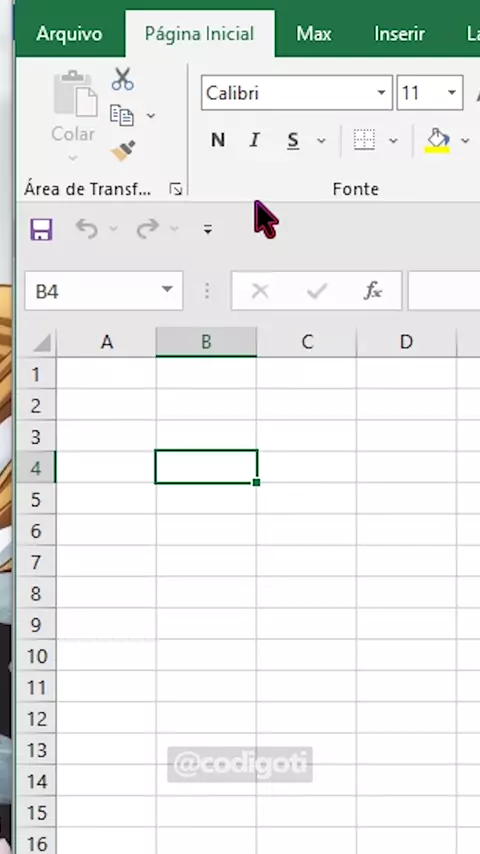This screenshot has height=854, width=480.
Task: Switch to the Inserir ribbon tab
Action: [x=399, y=34]
